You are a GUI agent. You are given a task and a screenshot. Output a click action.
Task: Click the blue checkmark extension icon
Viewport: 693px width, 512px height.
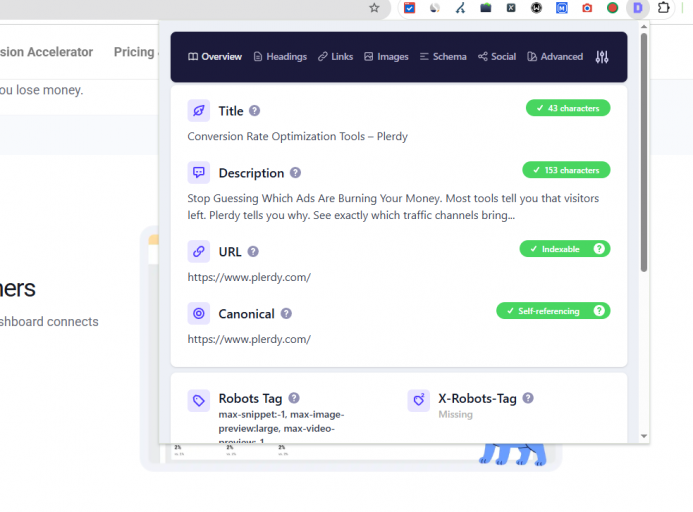(x=410, y=8)
